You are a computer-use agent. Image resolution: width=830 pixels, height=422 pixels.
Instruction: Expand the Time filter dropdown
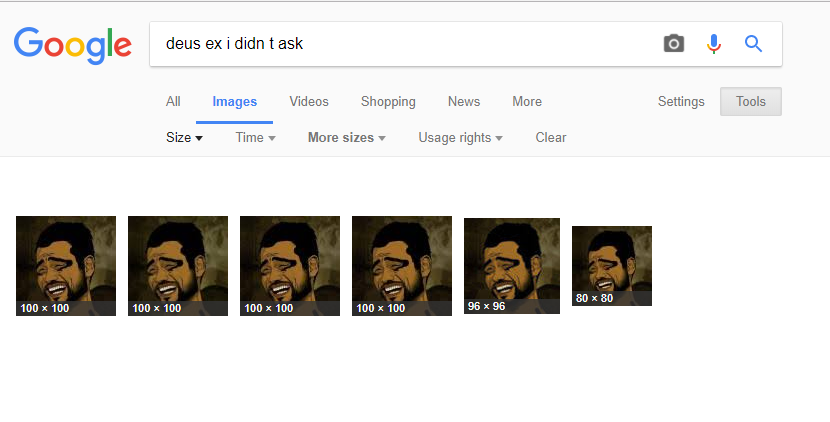pyautogui.click(x=255, y=138)
